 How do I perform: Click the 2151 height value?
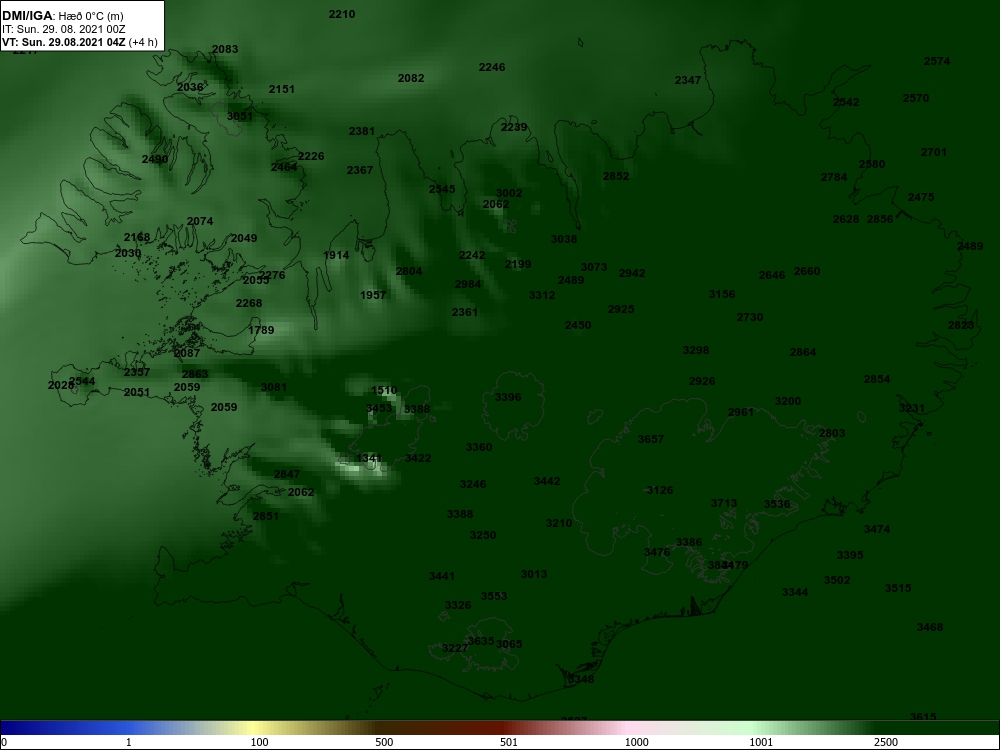pyautogui.click(x=282, y=89)
